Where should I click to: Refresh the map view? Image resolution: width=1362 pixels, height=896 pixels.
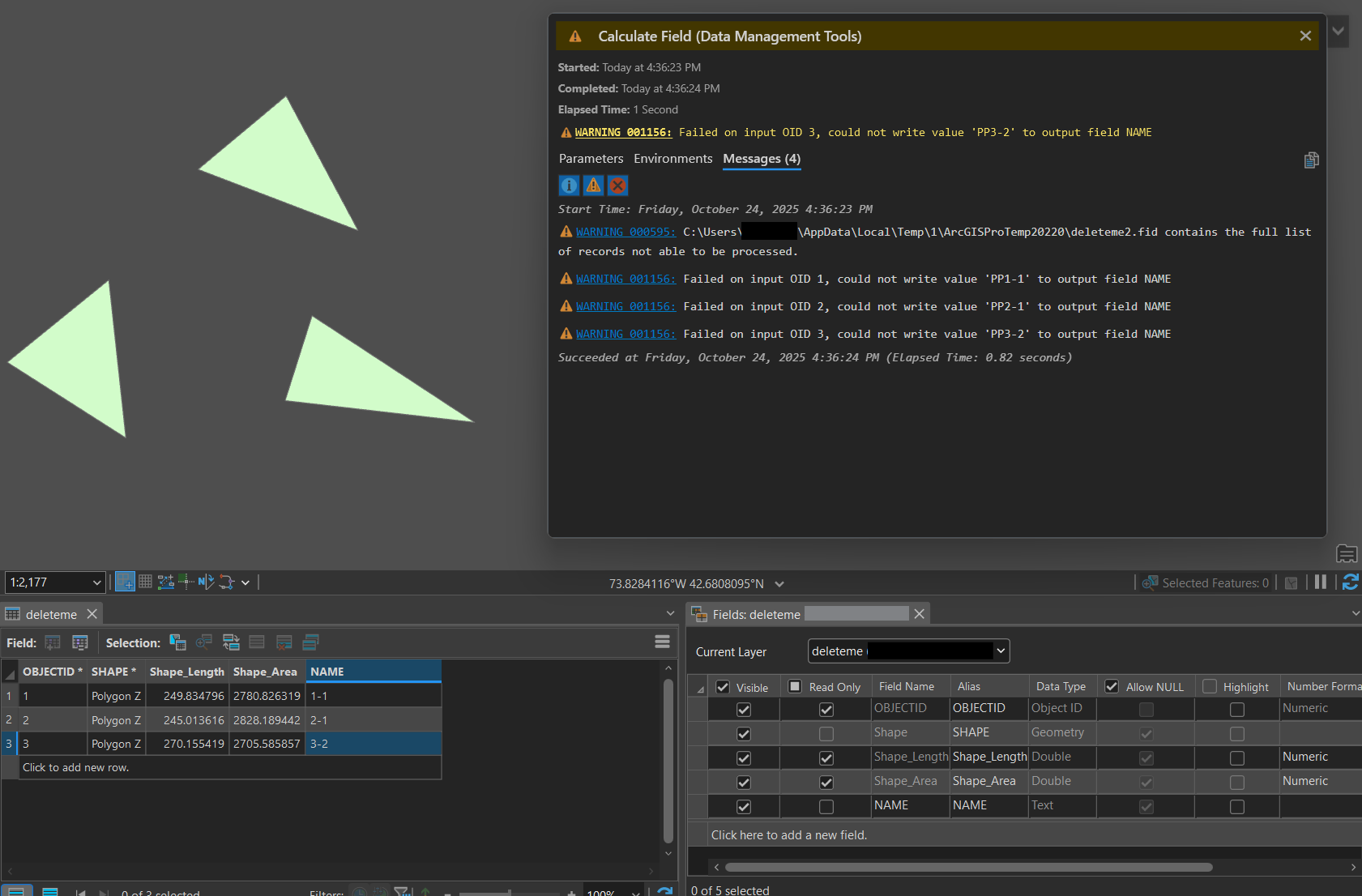1350,582
